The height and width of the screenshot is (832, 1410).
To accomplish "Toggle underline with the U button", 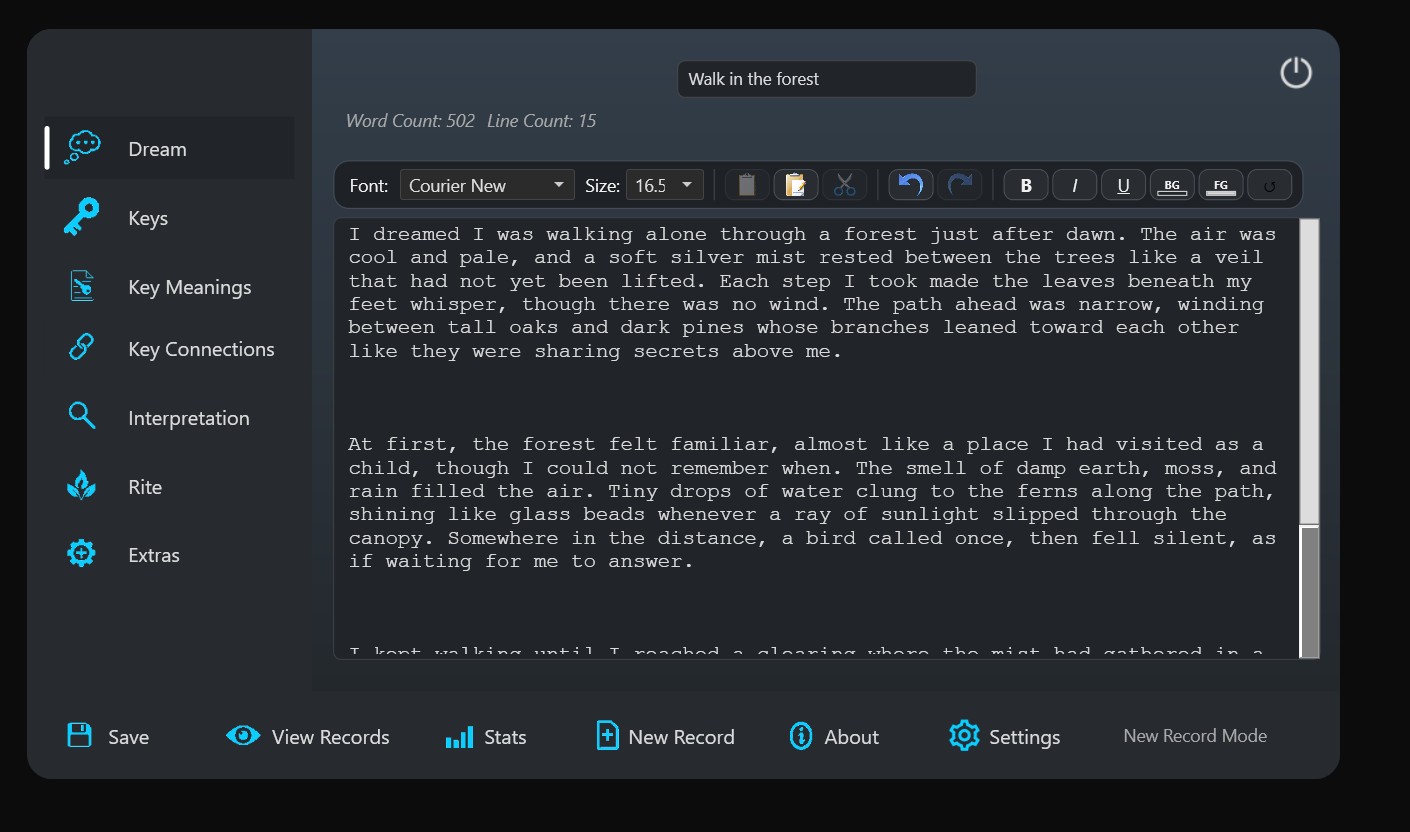I will point(1123,185).
